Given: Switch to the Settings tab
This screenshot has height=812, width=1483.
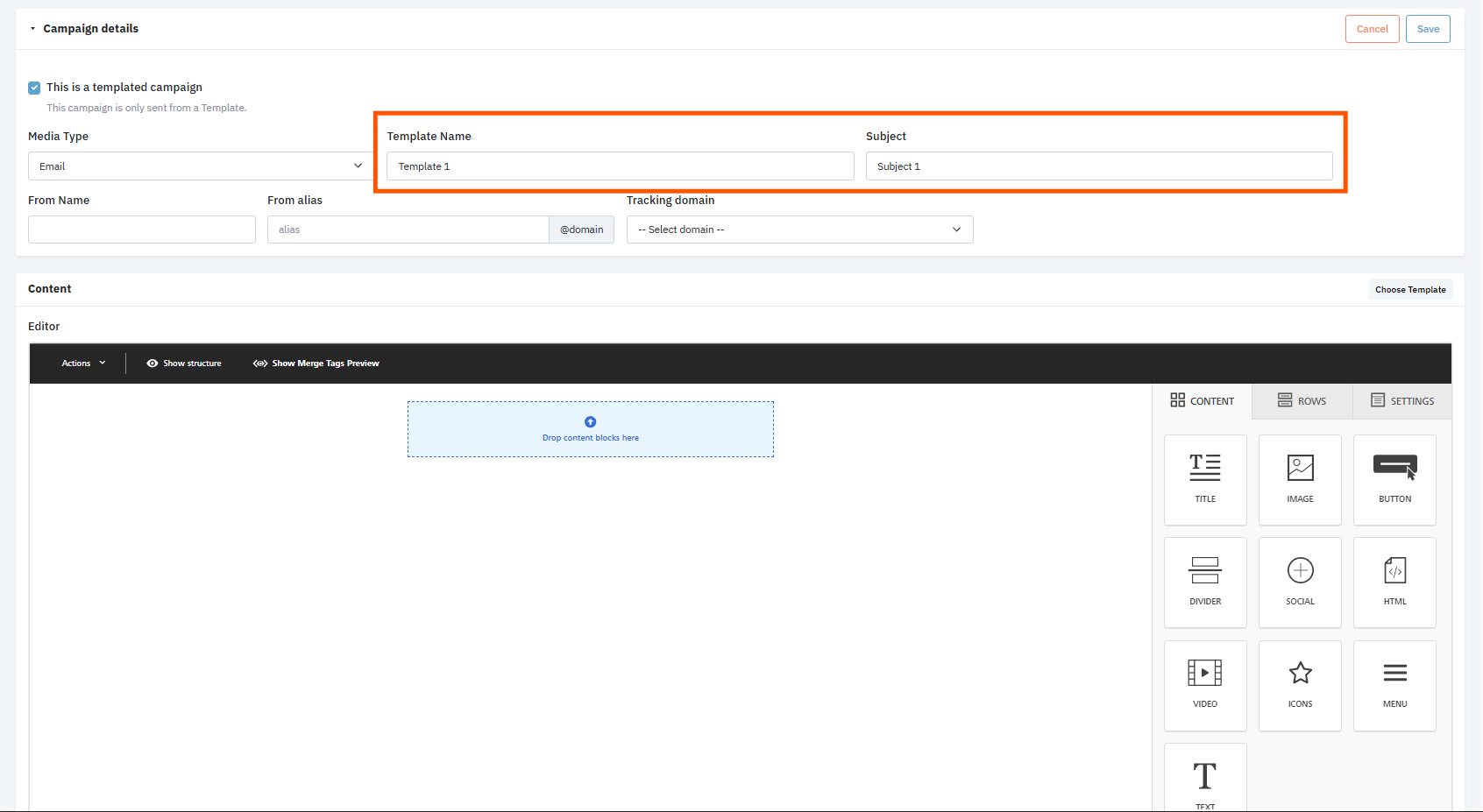Looking at the screenshot, I should (x=1402, y=401).
